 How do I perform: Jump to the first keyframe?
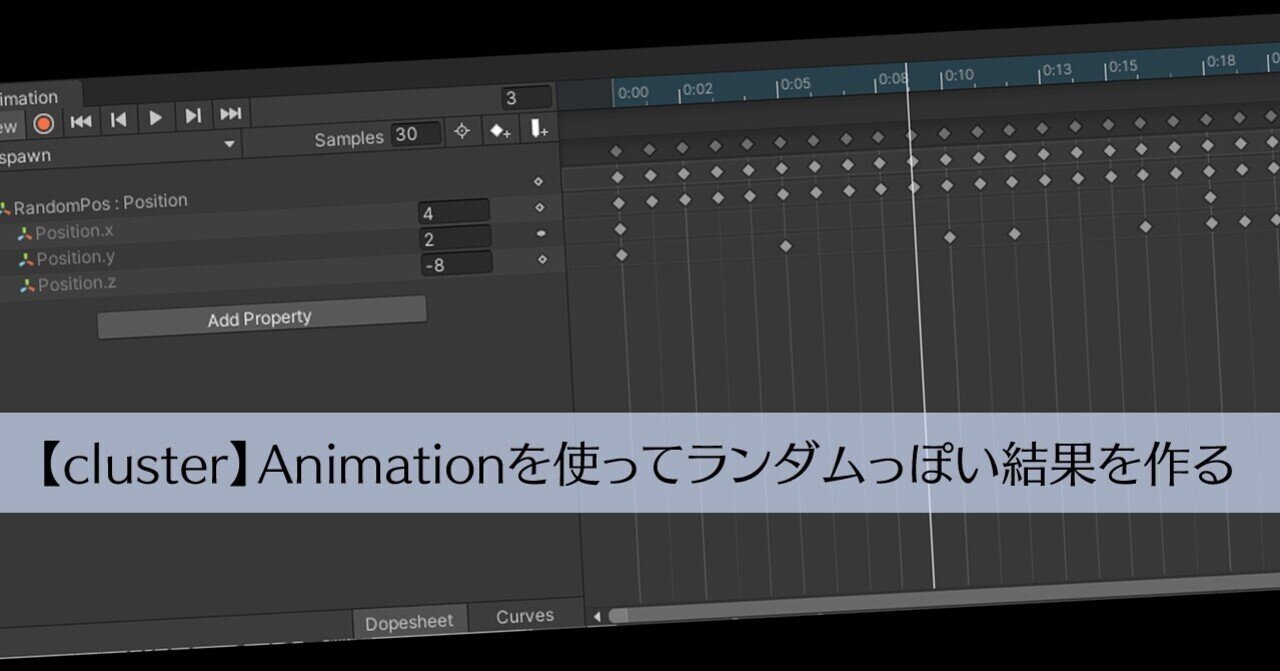[x=80, y=118]
